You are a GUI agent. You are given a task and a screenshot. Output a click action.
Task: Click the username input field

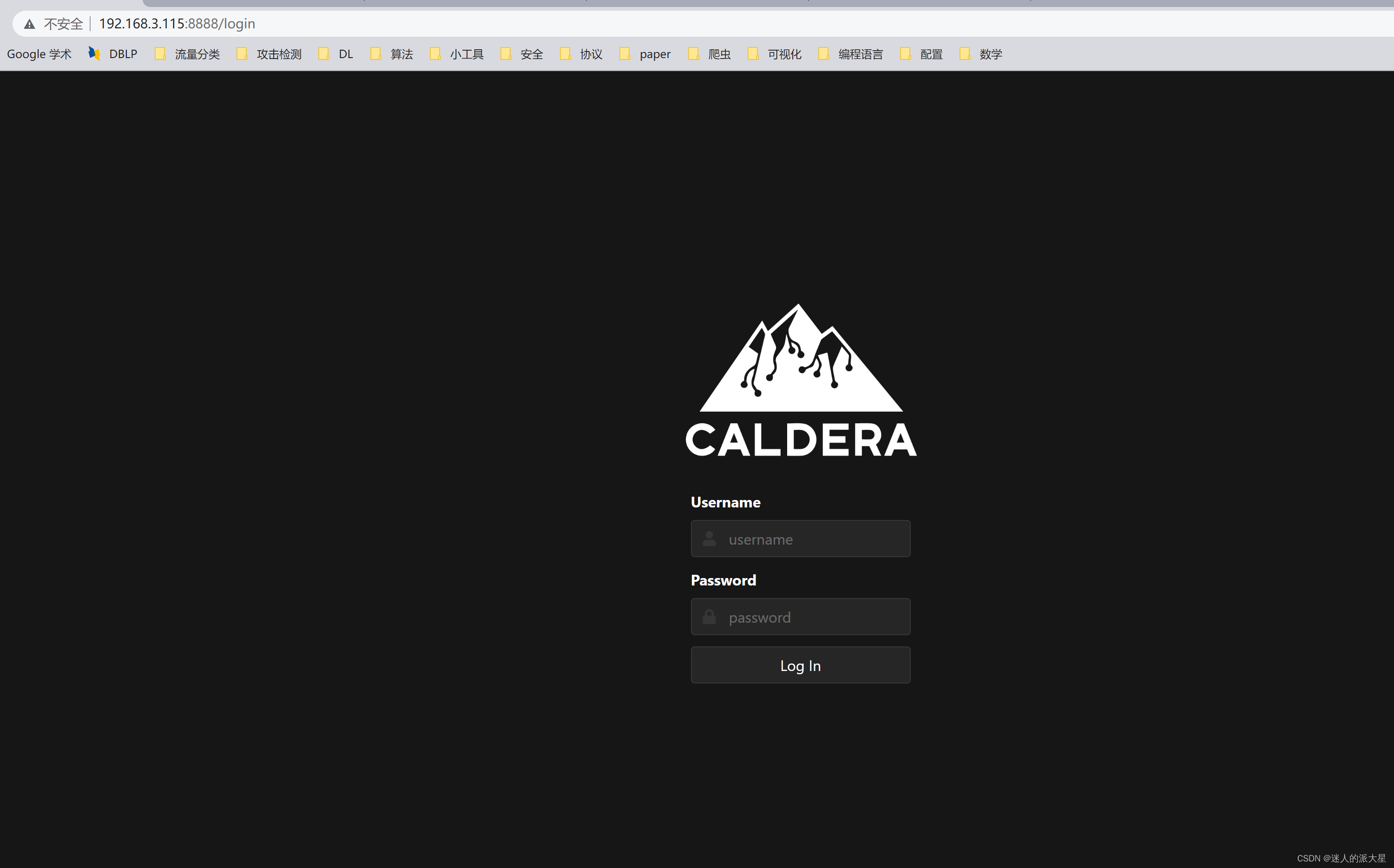pos(800,539)
